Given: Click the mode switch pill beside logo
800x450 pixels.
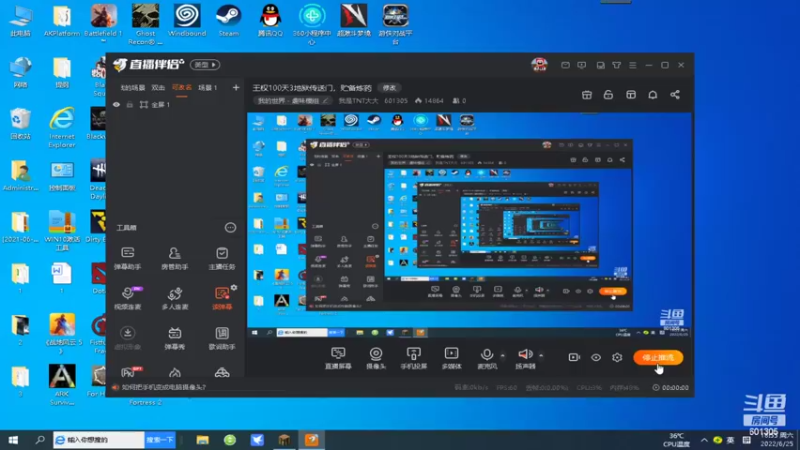Looking at the screenshot, I should click(x=205, y=65).
